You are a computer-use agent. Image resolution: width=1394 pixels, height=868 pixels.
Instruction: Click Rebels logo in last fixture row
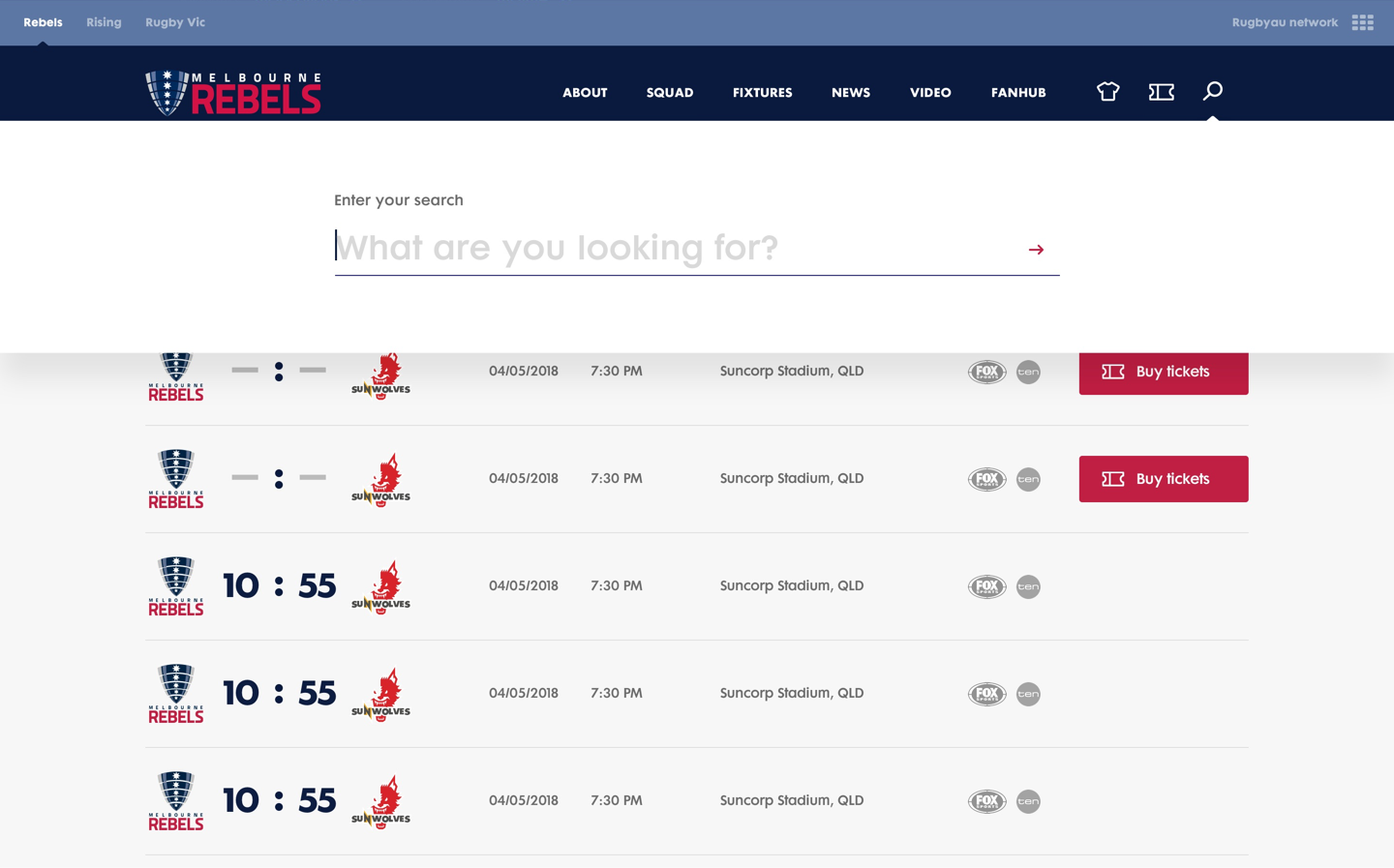point(176,801)
